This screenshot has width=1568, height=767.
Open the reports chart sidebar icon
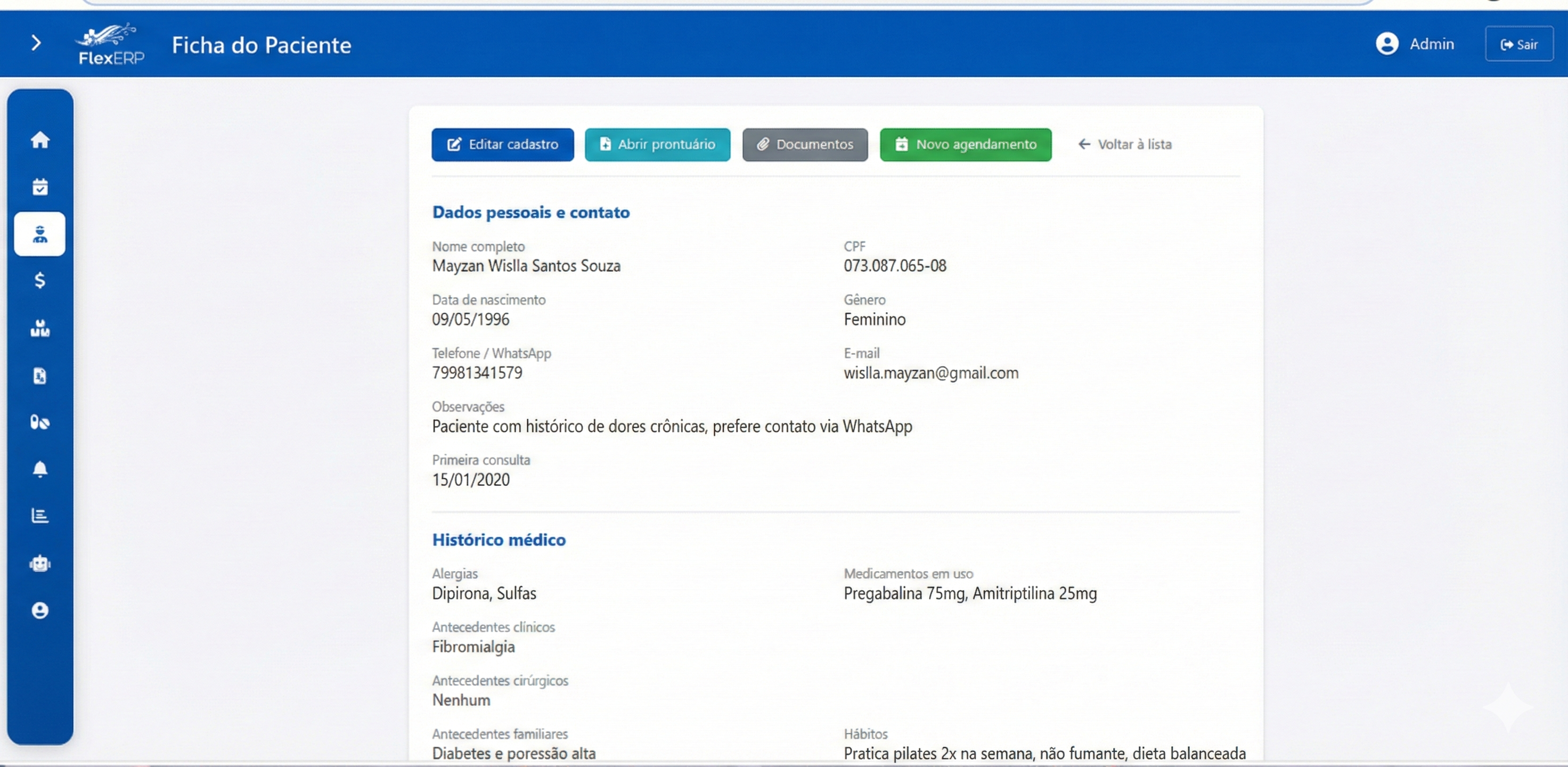[40, 516]
